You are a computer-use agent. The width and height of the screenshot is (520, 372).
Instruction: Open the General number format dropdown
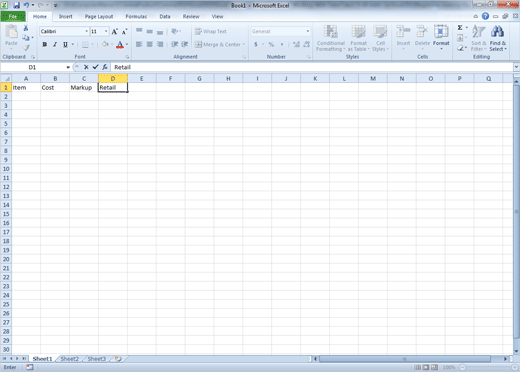pyautogui.click(x=308, y=31)
